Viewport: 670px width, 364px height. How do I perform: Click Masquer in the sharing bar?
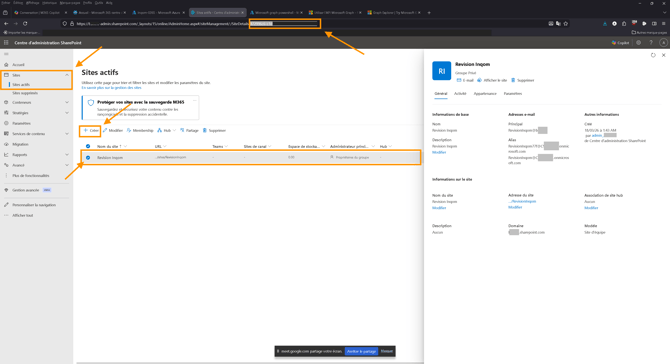tap(387, 351)
